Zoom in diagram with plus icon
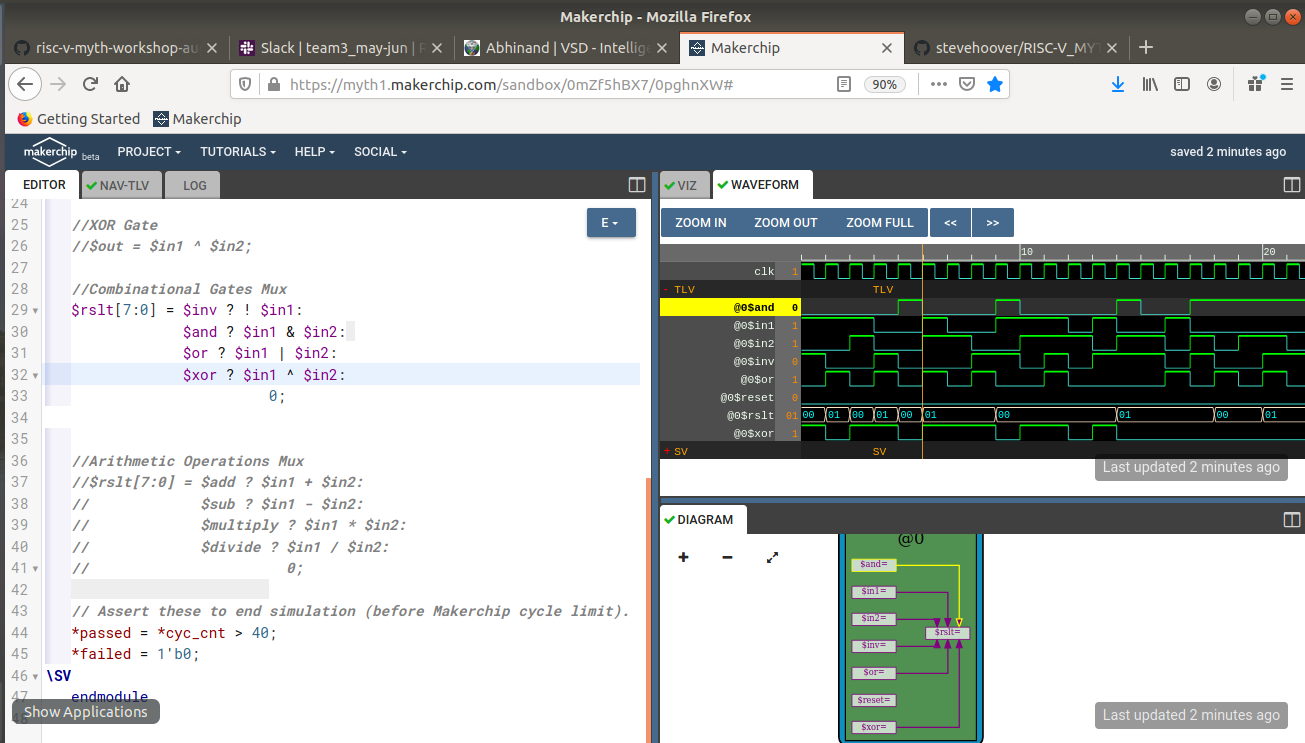This screenshot has width=1305, height=743. pyautogui.click(x=684, y=557)
